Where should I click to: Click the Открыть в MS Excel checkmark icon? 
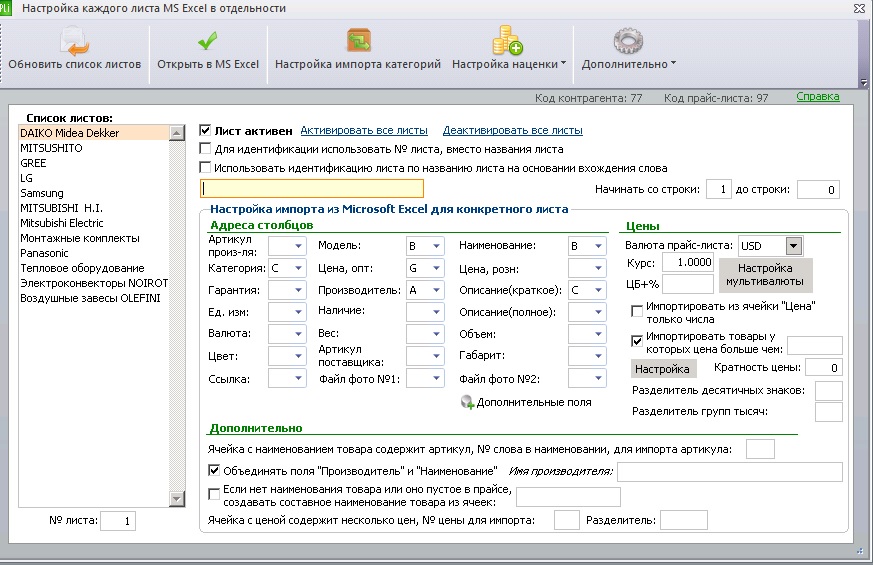[x=208, y=41]
